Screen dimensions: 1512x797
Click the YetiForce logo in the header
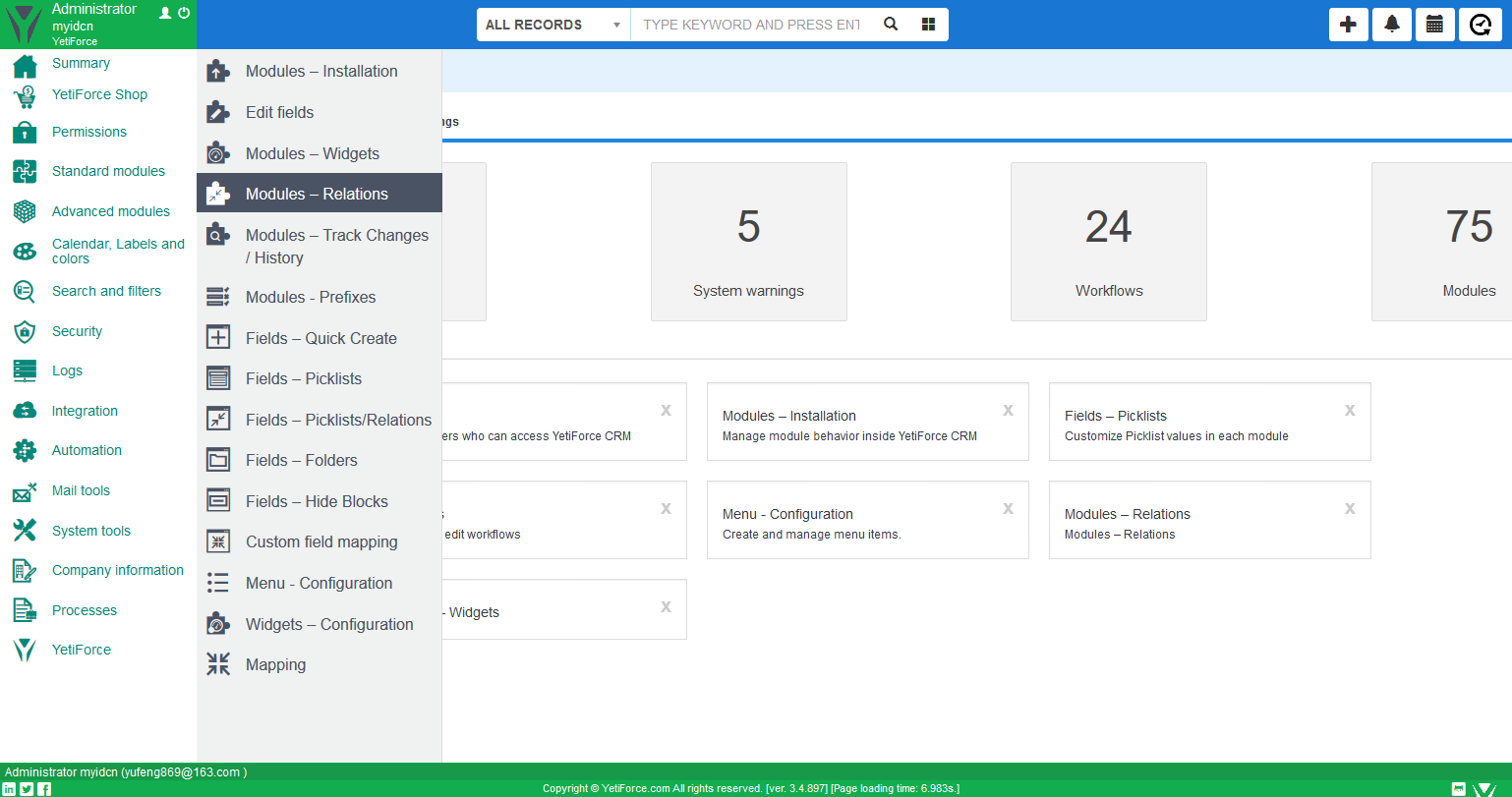point(24,25)
